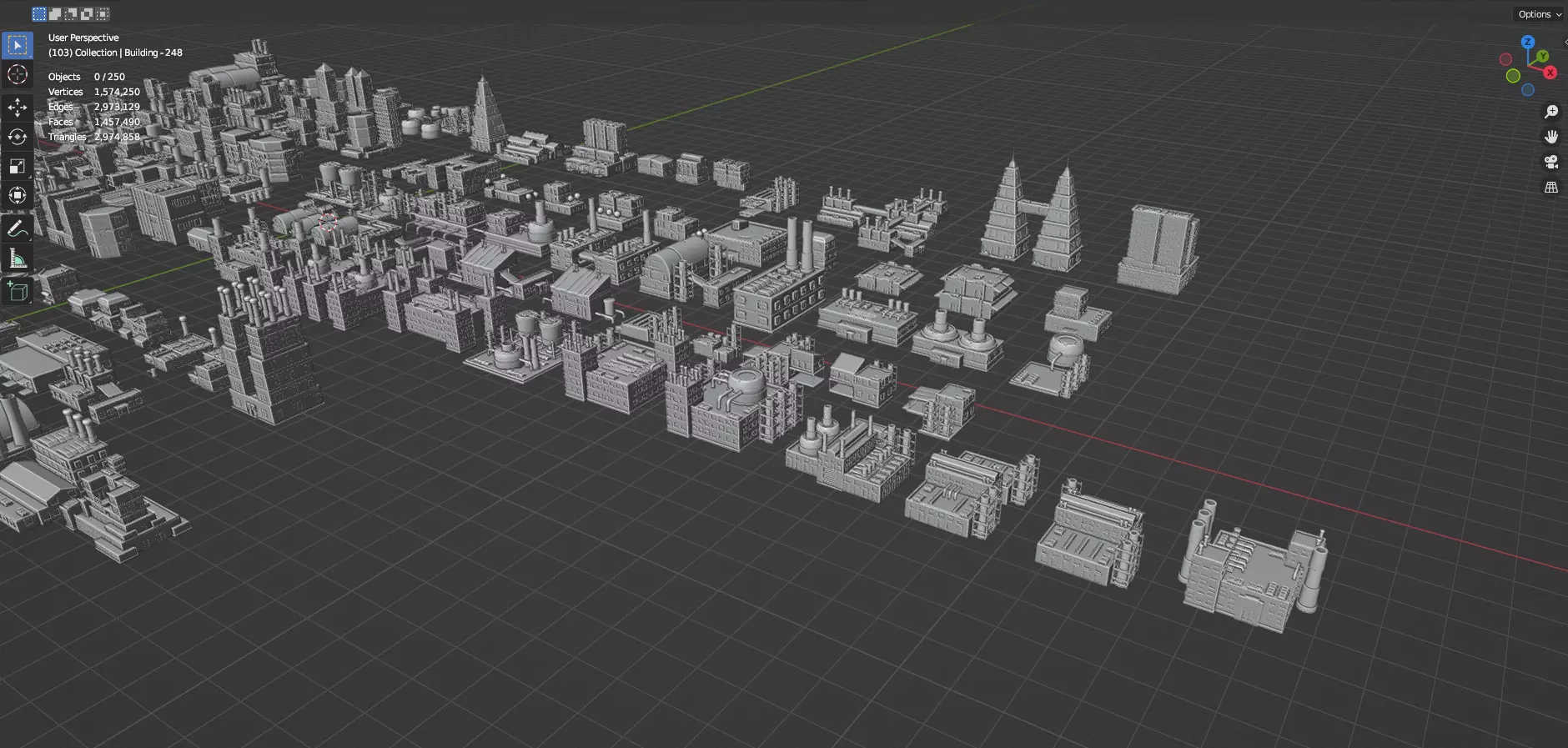Set selection mode to Subtract
The width and height of the screenshot is (1568, 748).
coord(71,14)
